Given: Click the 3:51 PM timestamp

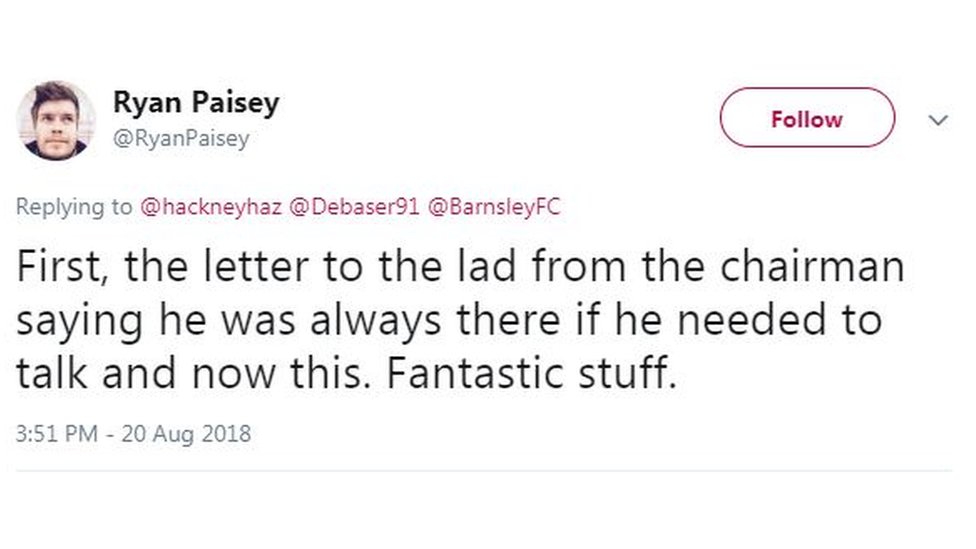Looking at the screenshot, I should coord(57,434).
